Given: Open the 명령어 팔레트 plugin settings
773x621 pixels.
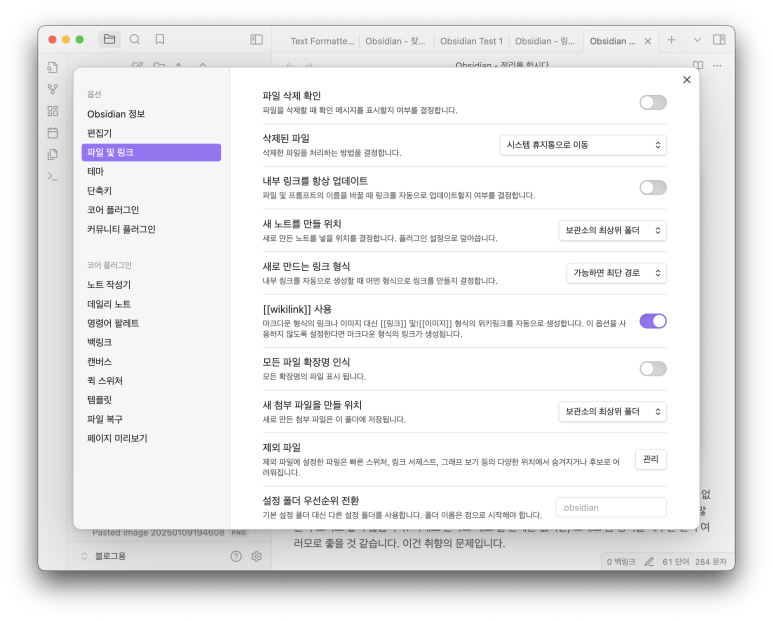Looking at the screenshot, I should [x=151, y=323].
